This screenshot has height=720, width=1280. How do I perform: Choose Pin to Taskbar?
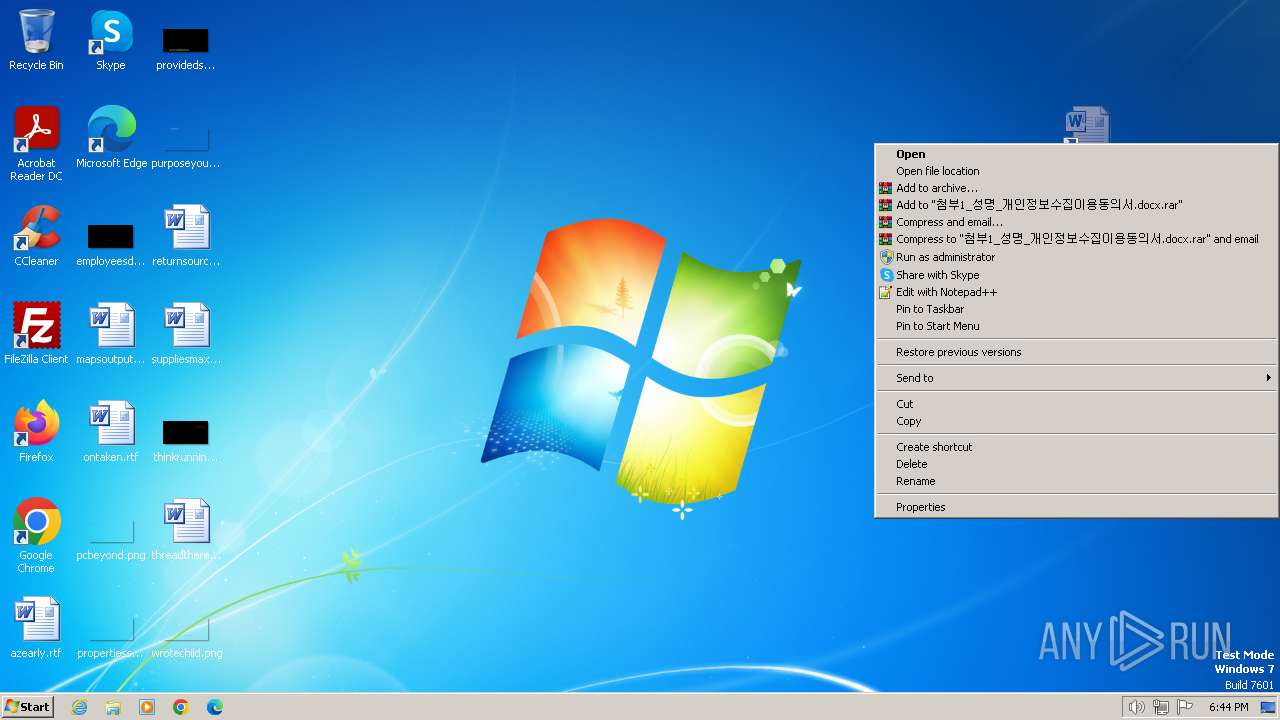pos(1076,309)
